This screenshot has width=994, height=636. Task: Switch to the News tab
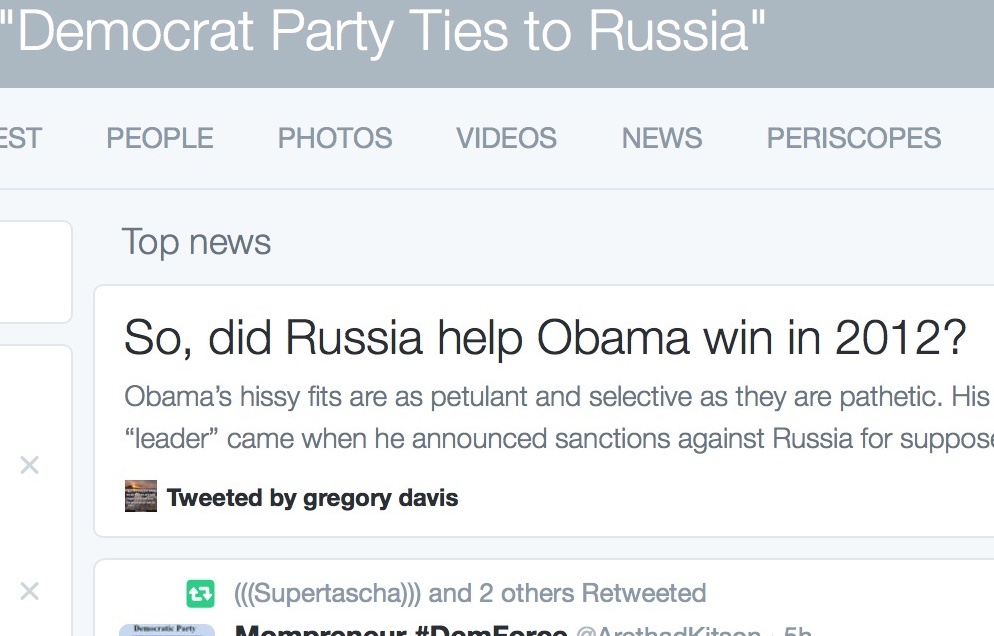pos(662,138)
